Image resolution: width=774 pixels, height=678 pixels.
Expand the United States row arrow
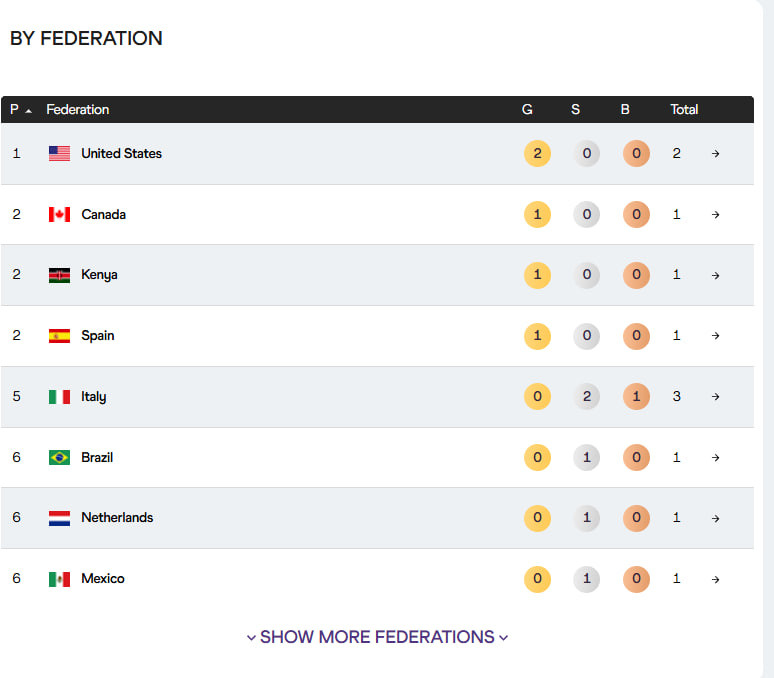pos(715,154)
